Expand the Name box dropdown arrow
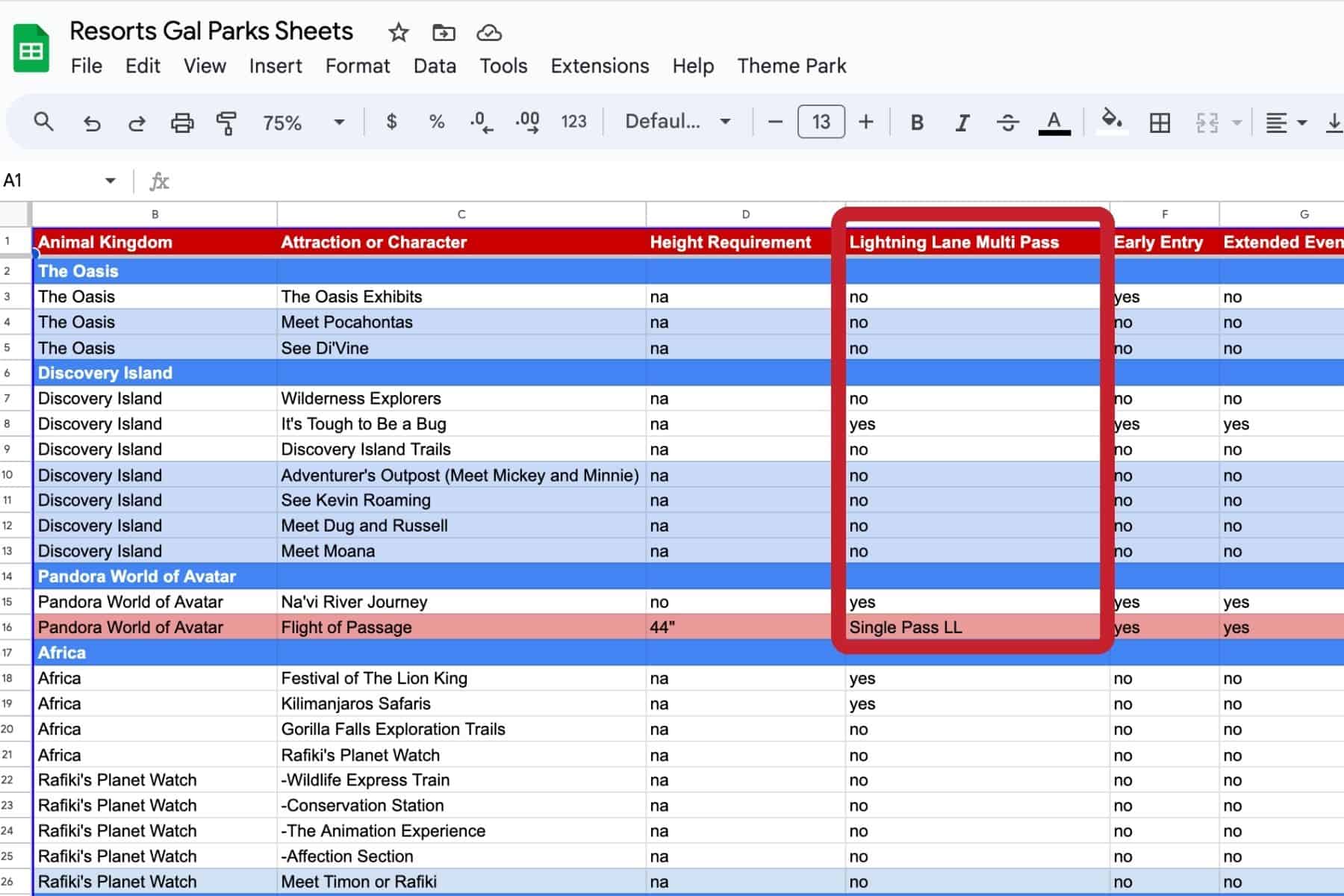Viewport: 1344px width, 896px height. coord(111,181)
